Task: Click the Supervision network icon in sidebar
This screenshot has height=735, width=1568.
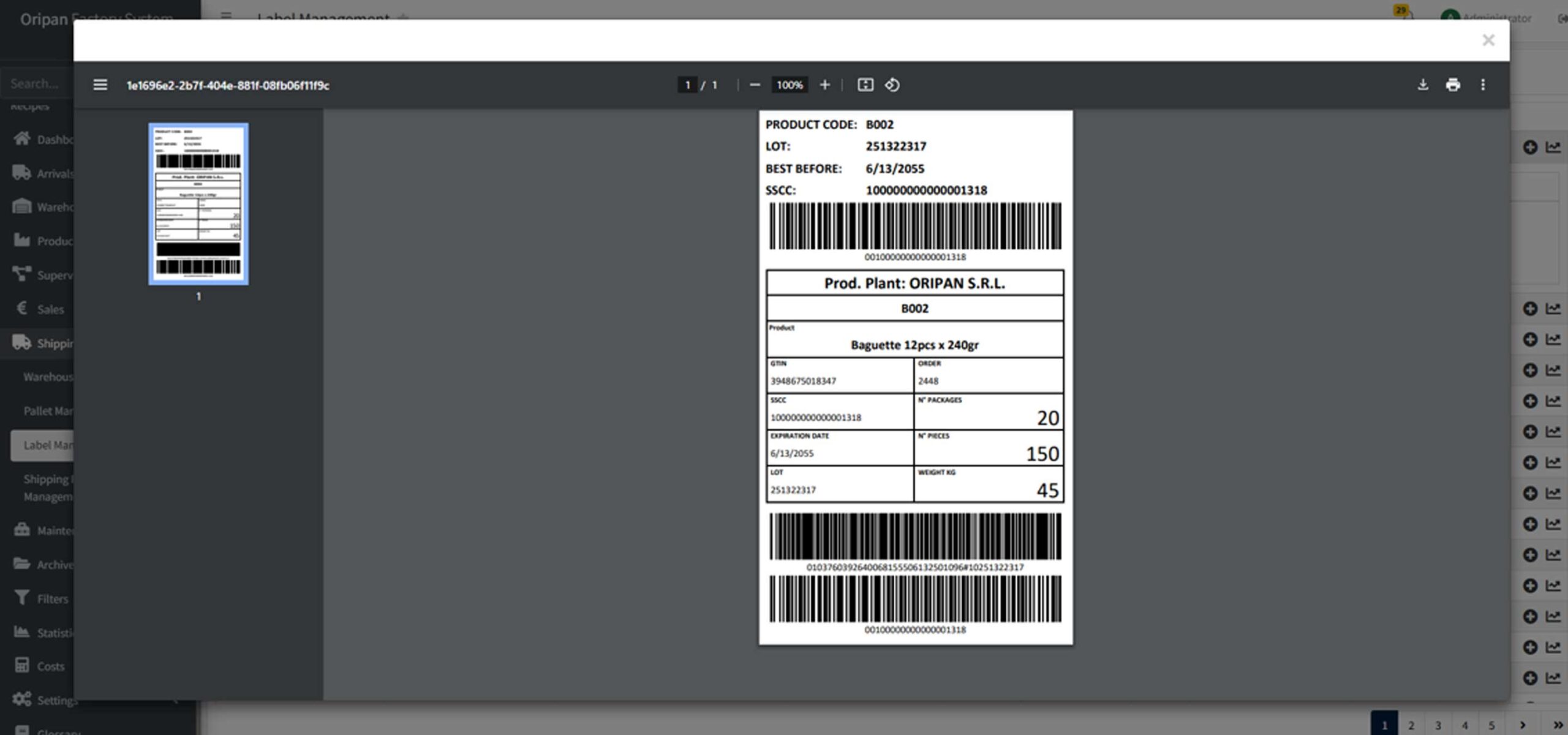Action: click(x=22, y=274)
